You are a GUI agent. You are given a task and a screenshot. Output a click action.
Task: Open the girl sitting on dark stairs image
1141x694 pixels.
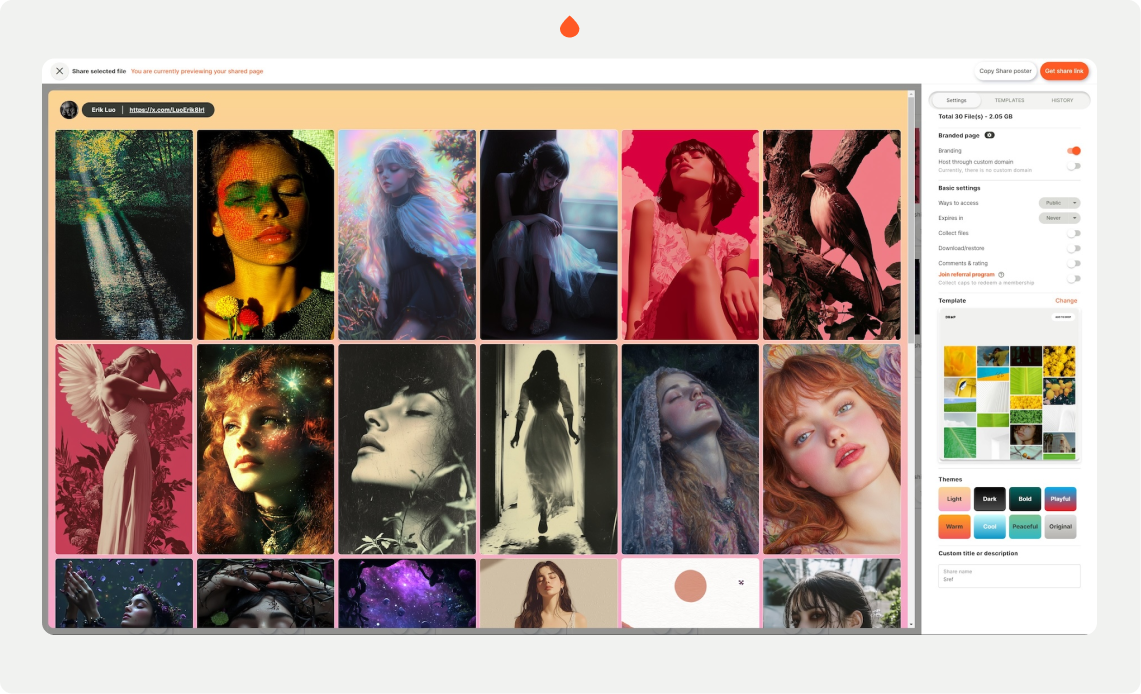[x=549, y=235]
